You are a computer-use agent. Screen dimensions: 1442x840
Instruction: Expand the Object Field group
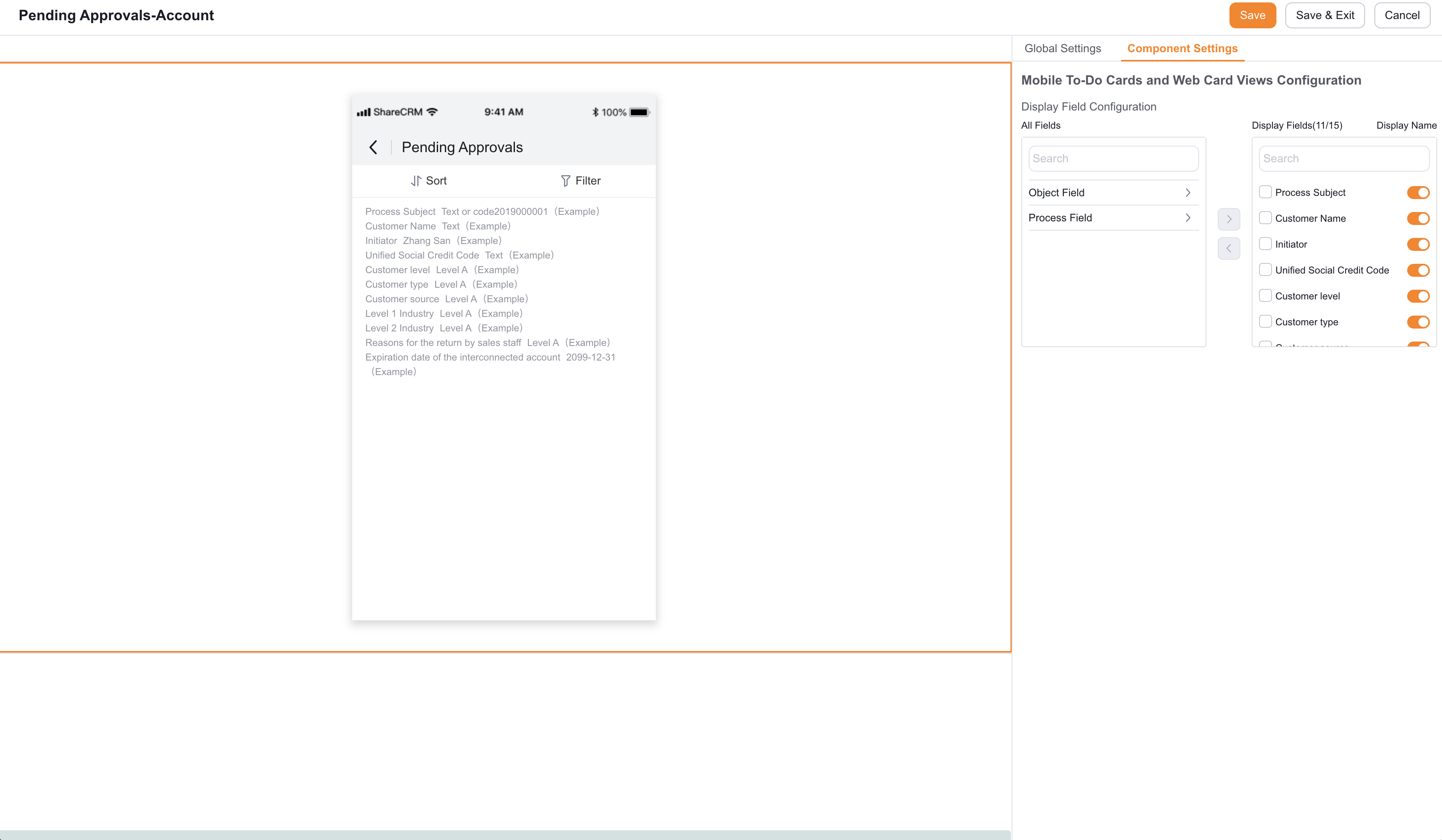pyautogui.click(x=1113, y=193)
